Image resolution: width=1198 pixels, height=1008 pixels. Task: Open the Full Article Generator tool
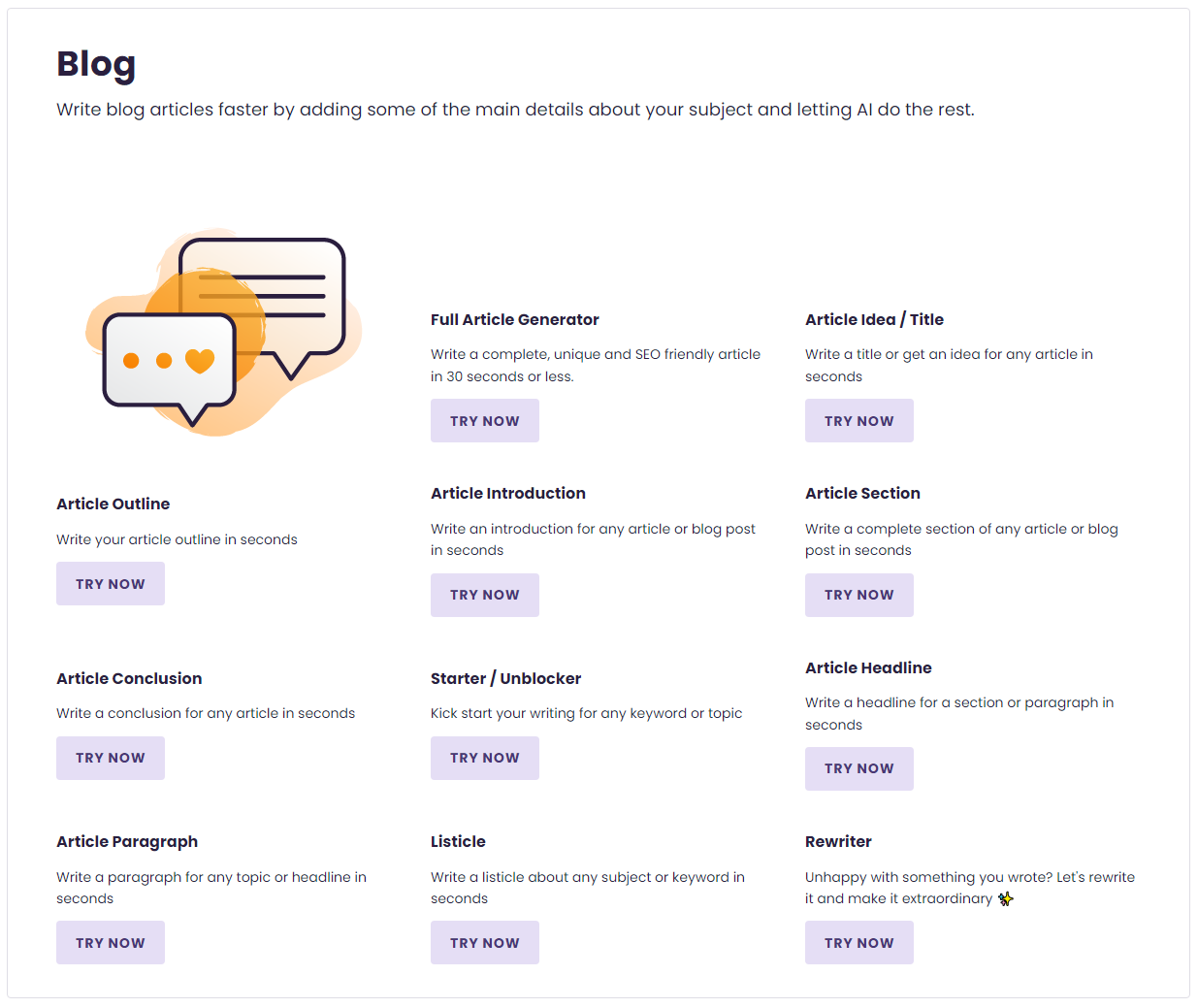[484, 420]
